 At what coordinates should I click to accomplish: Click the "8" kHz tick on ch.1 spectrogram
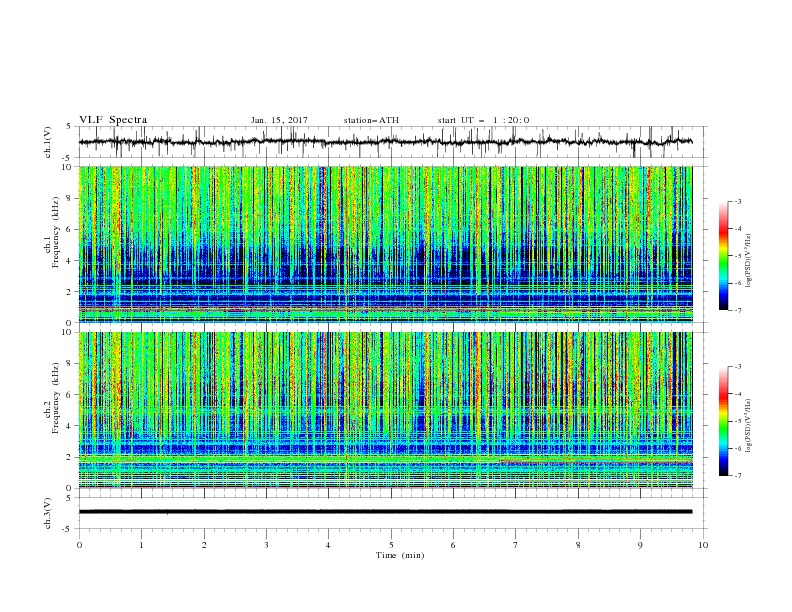coord(70,198)
